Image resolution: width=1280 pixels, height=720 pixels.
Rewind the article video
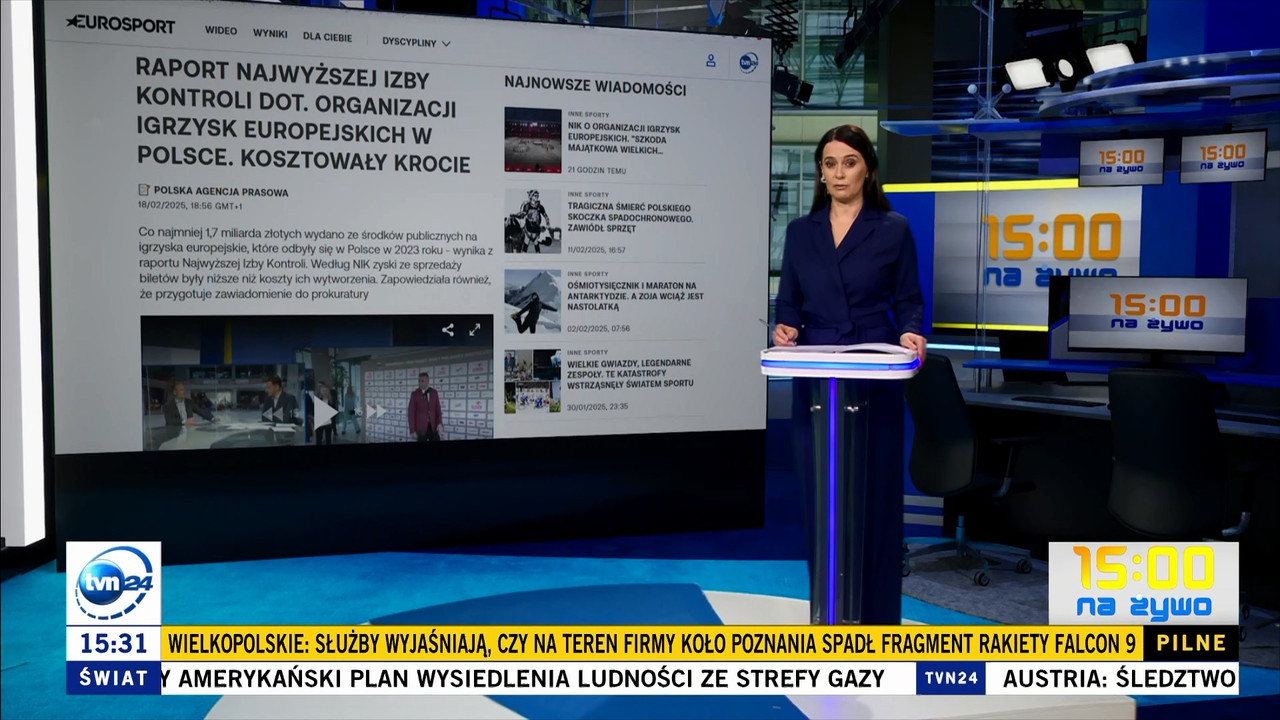pos(272,412)
